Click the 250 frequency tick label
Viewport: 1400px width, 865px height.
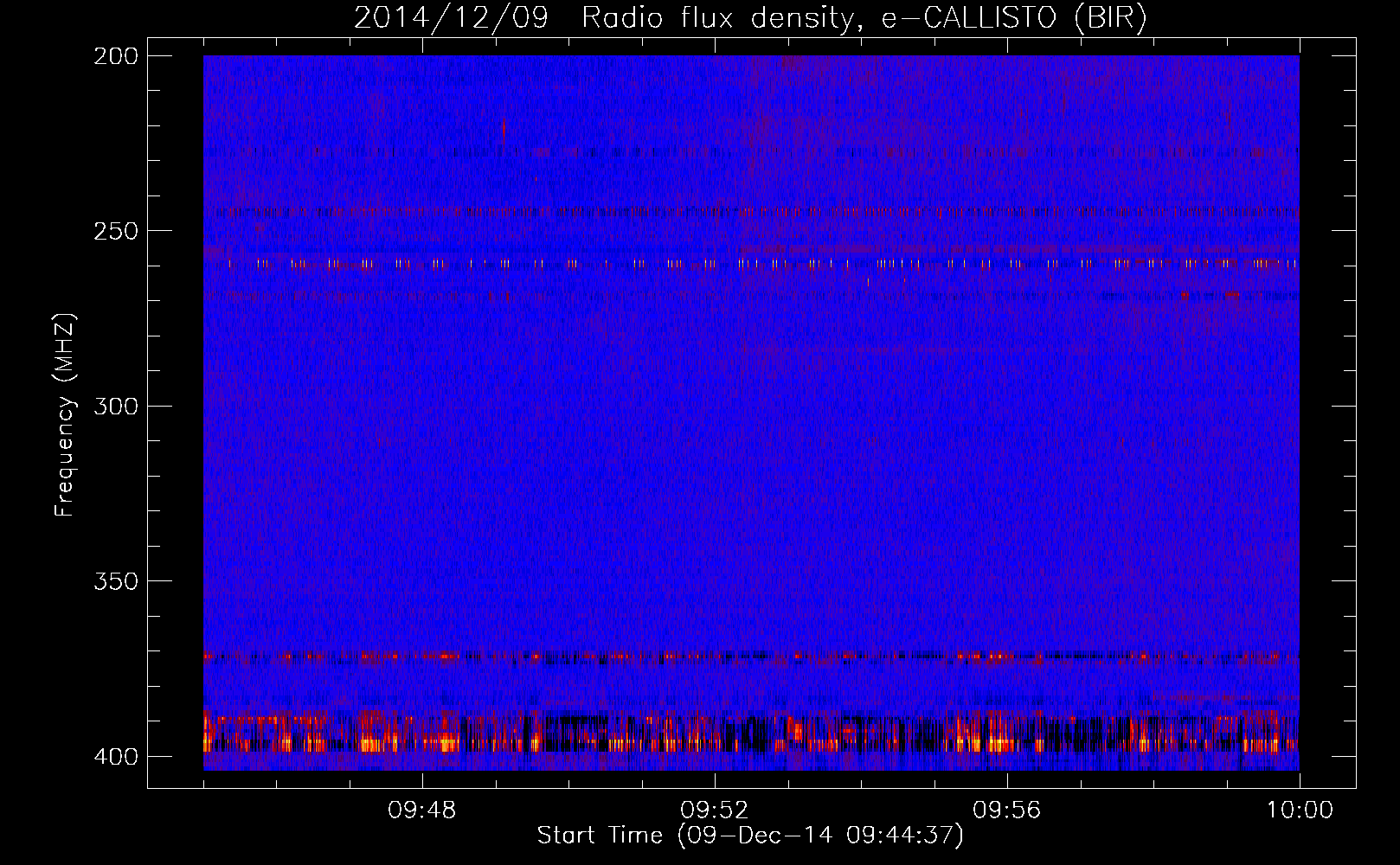[115, 231]
